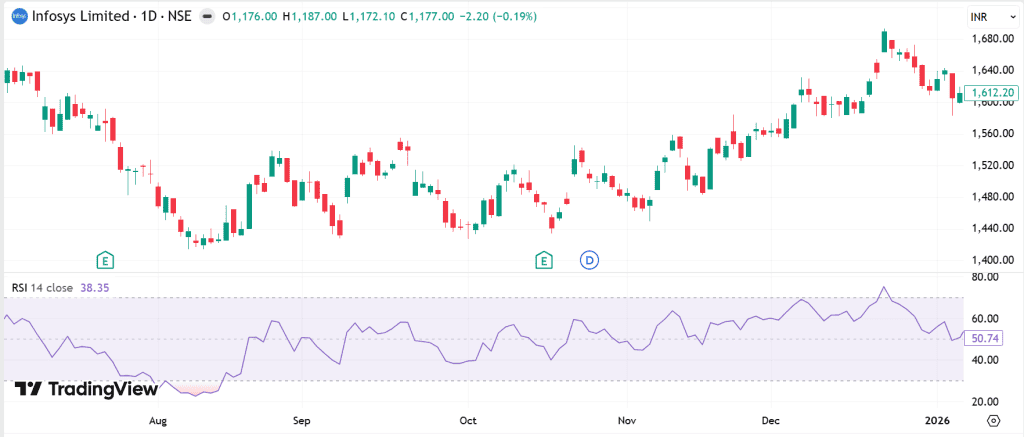This screenshot has width=1024, height=437.
Task: Click the Infosys Limited · 1D · NSE title
Action: point(112,16)
